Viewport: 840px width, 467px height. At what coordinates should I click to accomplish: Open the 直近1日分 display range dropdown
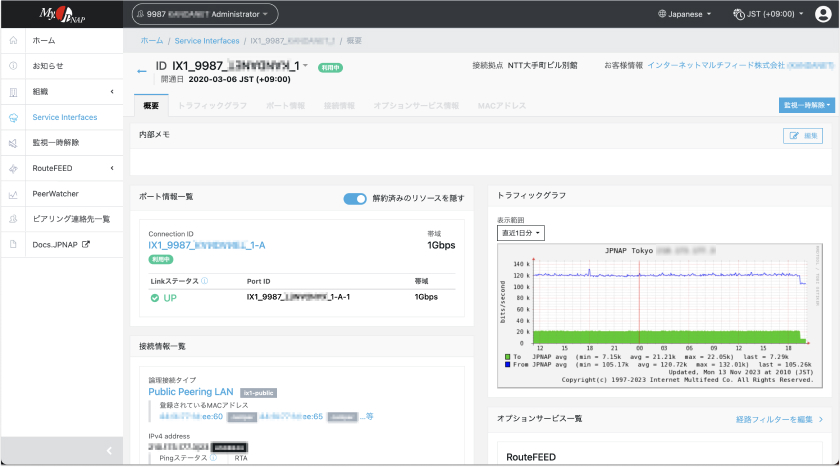coord(521,232)
